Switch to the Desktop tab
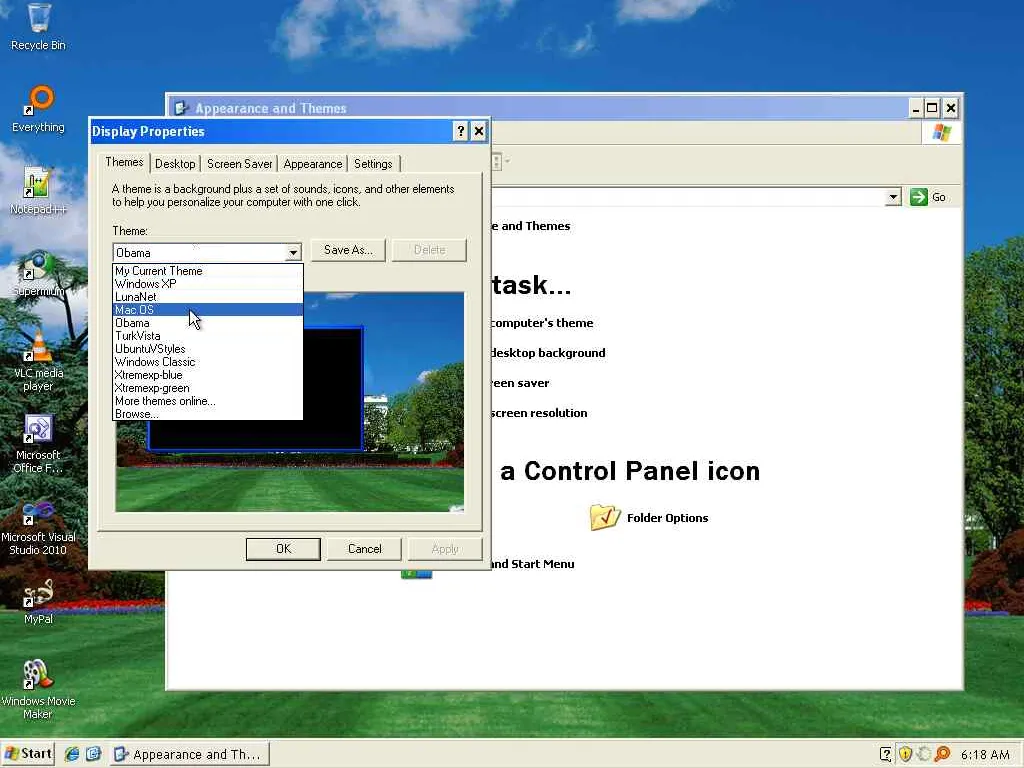The image size is (1024, 768). (x=175, y=164)
